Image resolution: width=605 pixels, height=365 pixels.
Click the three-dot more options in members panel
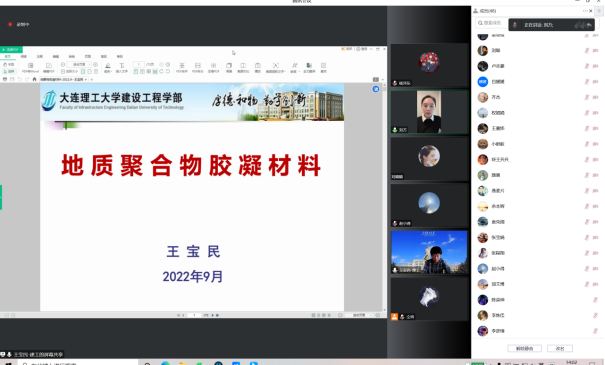(x=585, y=11)
